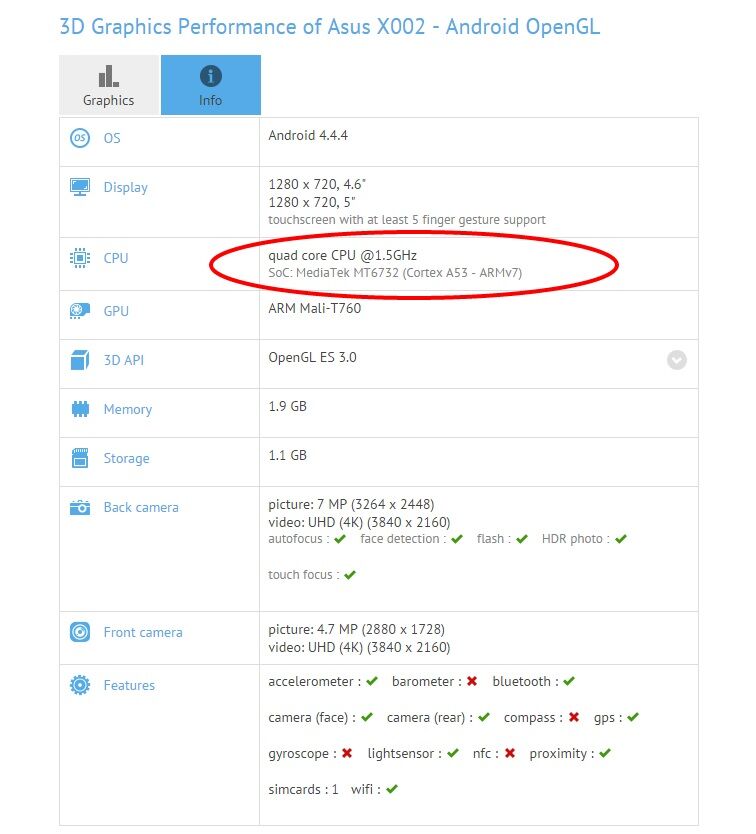Screen dimensions: 756x834
Task: Click 'quad core CPU @1.5GHz' text
Action: [342, 255]
